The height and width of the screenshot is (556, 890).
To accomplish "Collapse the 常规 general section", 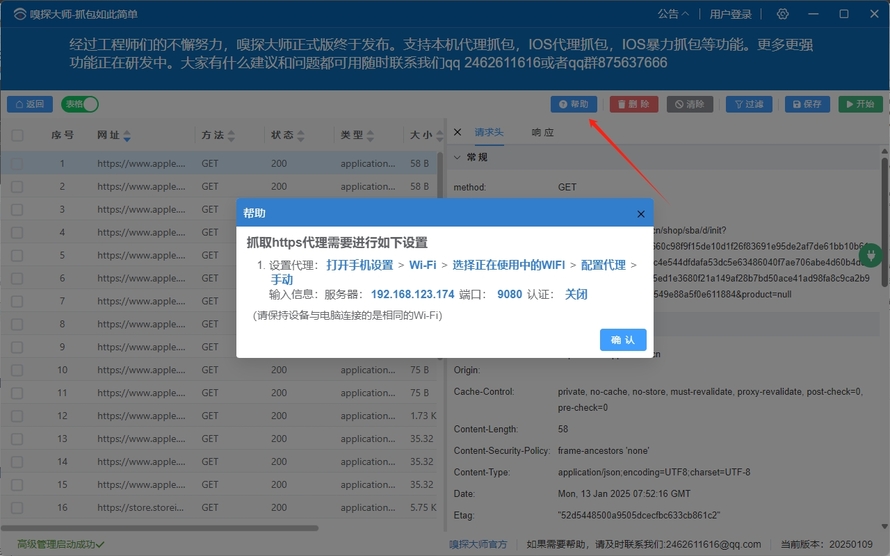I will pos(459,157).
